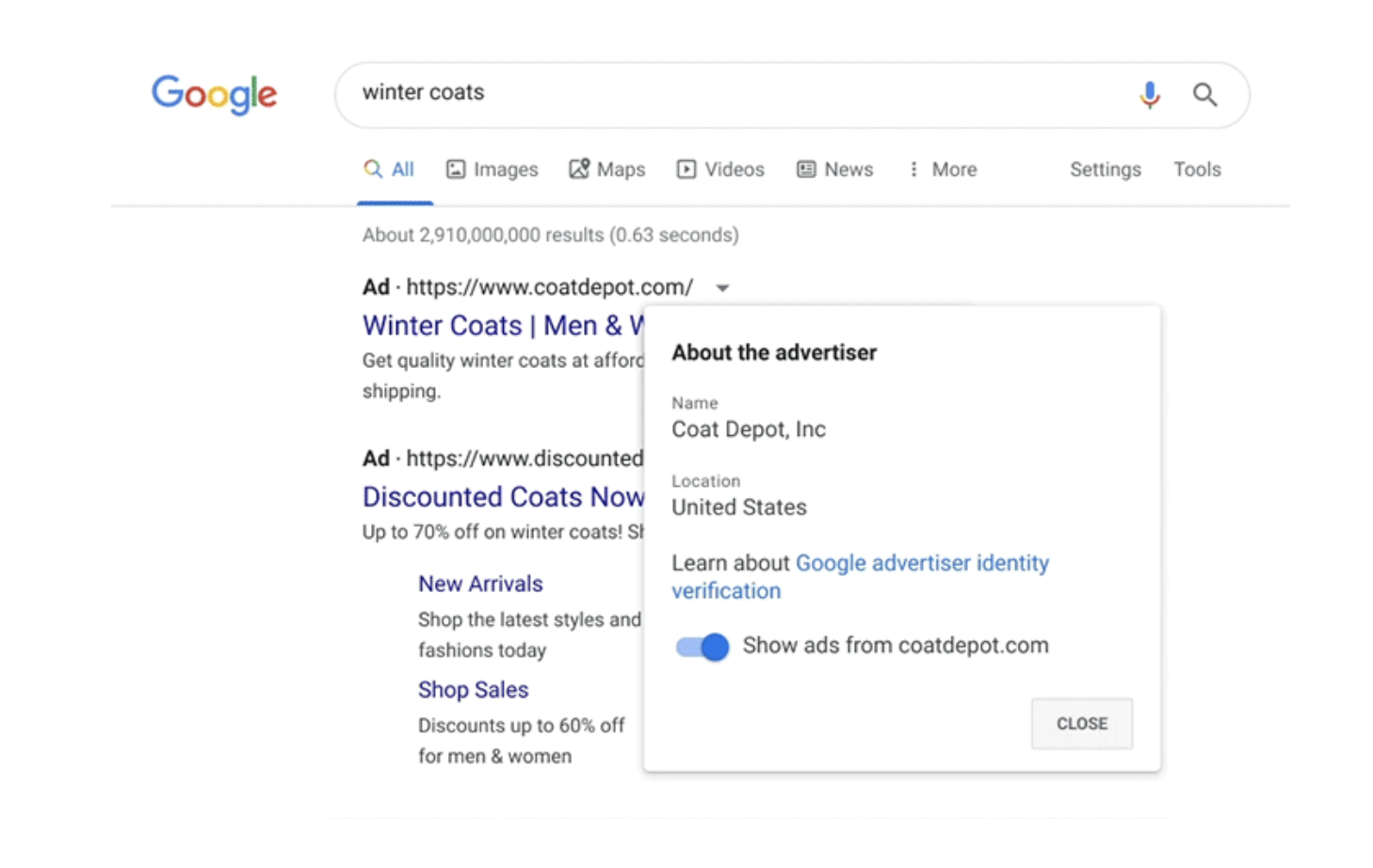Expand dropdown arrow beside coatdepot.com URL
The width and height of the screenshot is (1373, 868).
click(x=722, y=288)
